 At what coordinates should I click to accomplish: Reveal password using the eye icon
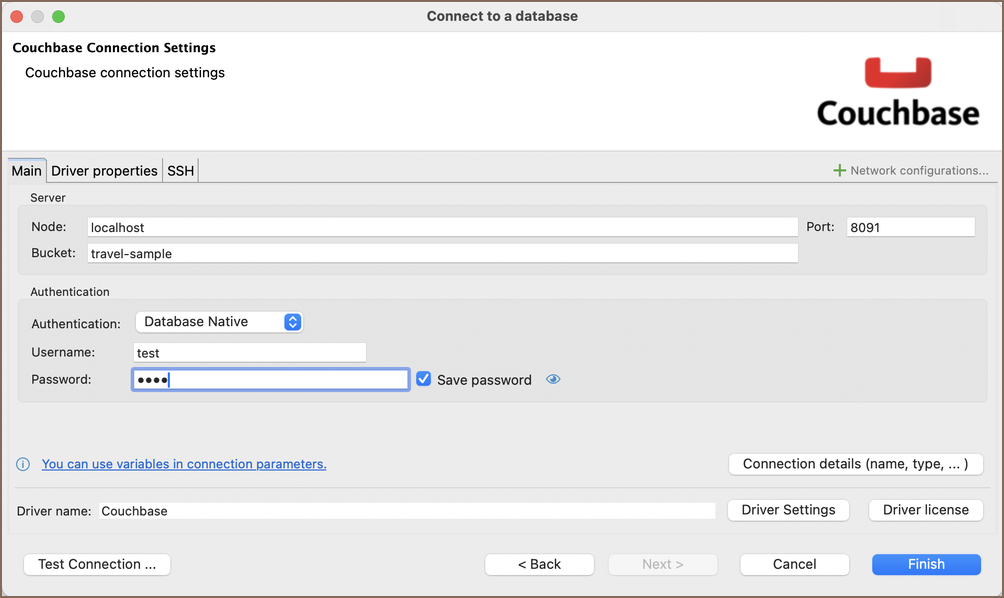tap(553, 380)
